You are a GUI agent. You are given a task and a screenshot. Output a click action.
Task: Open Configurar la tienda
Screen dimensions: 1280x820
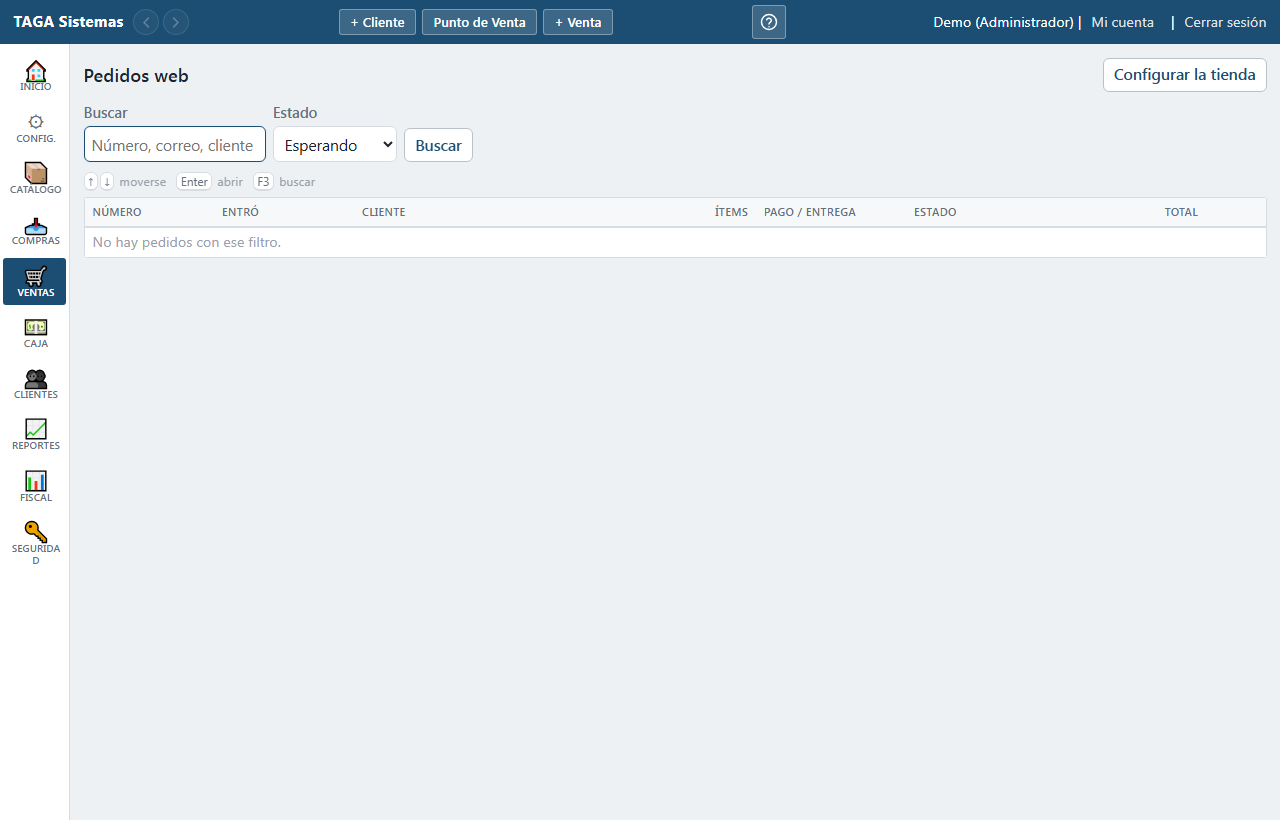click(x=1185, y=75)
